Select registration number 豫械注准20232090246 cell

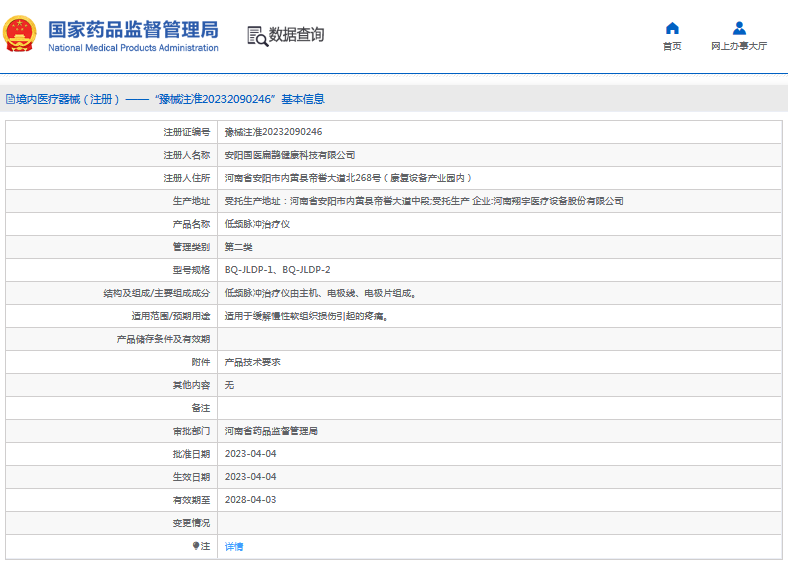(x=273, y=132)
